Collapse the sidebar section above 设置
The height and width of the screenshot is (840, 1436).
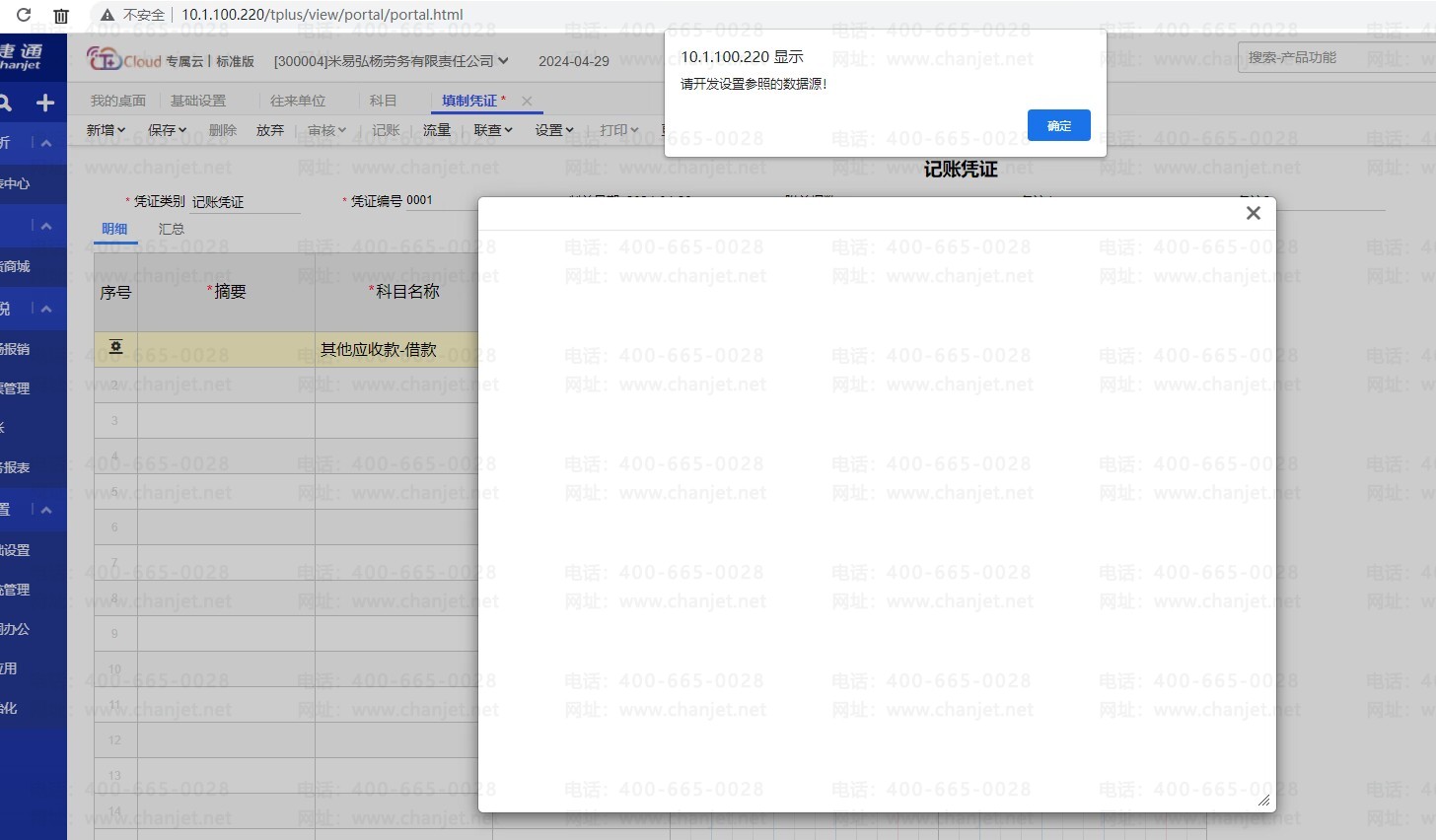pos(45,509)
